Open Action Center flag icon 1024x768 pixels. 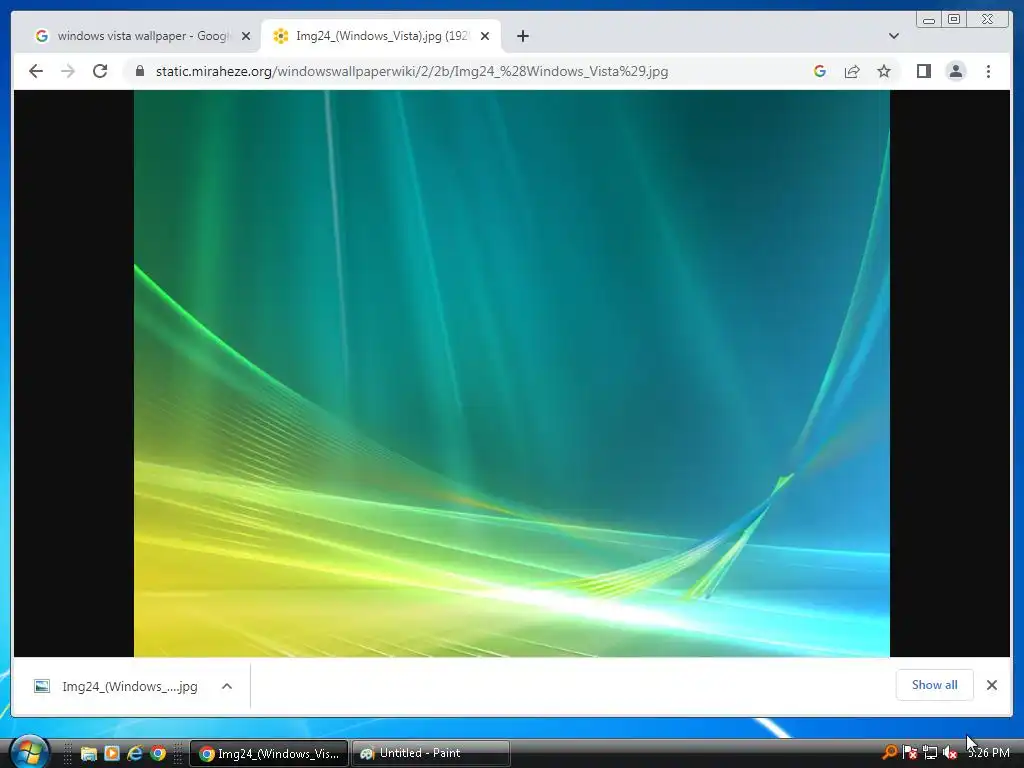click(909, 753)
